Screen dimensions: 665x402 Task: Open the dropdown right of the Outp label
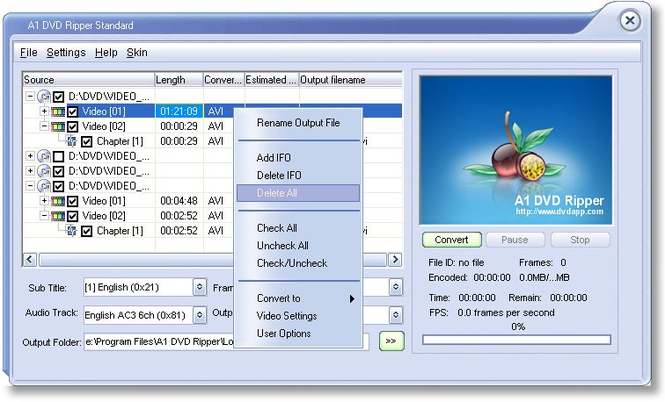[x=396, y=315]
